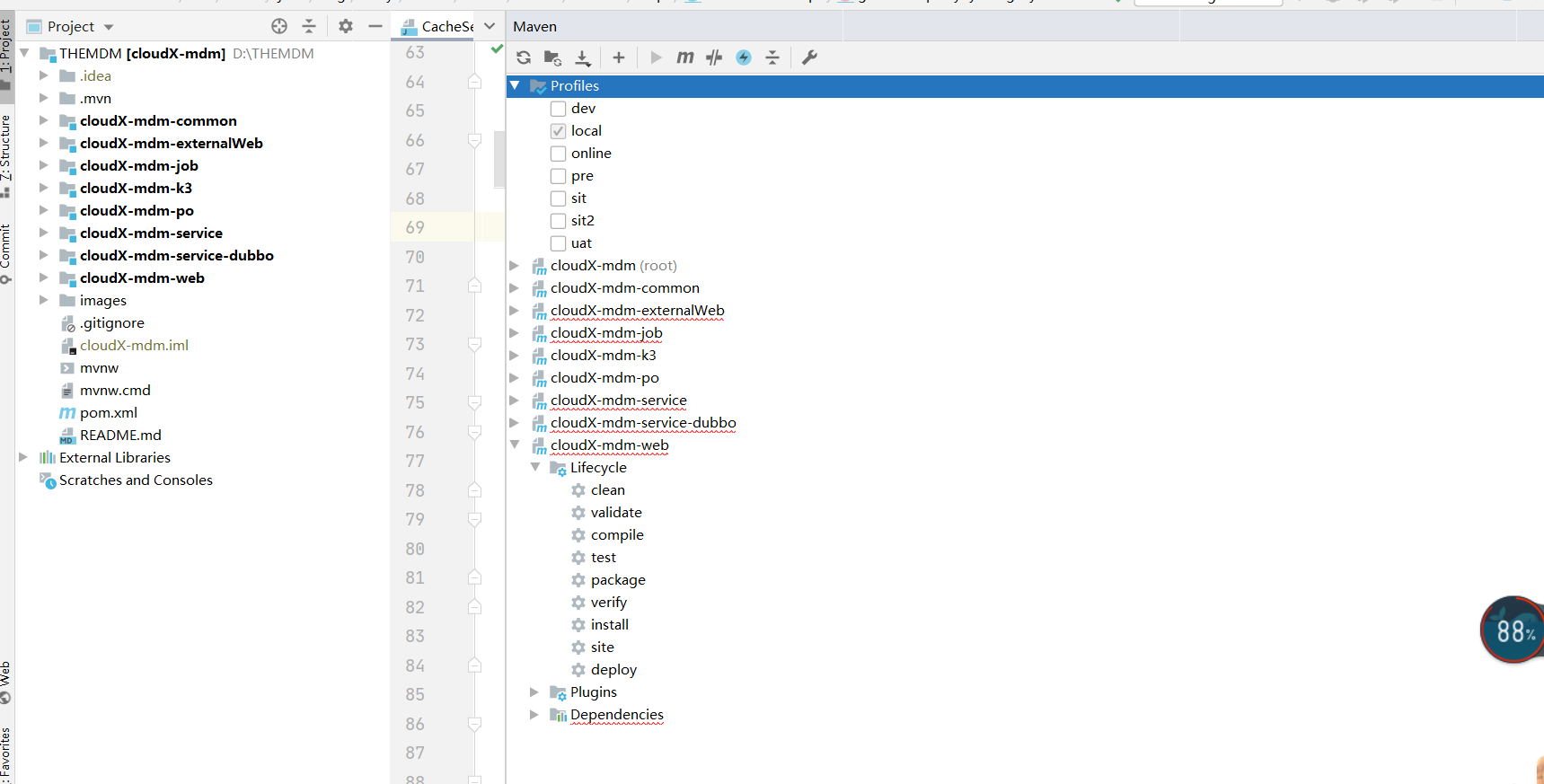Uncheck the local profile checkbox

point(558,131)
